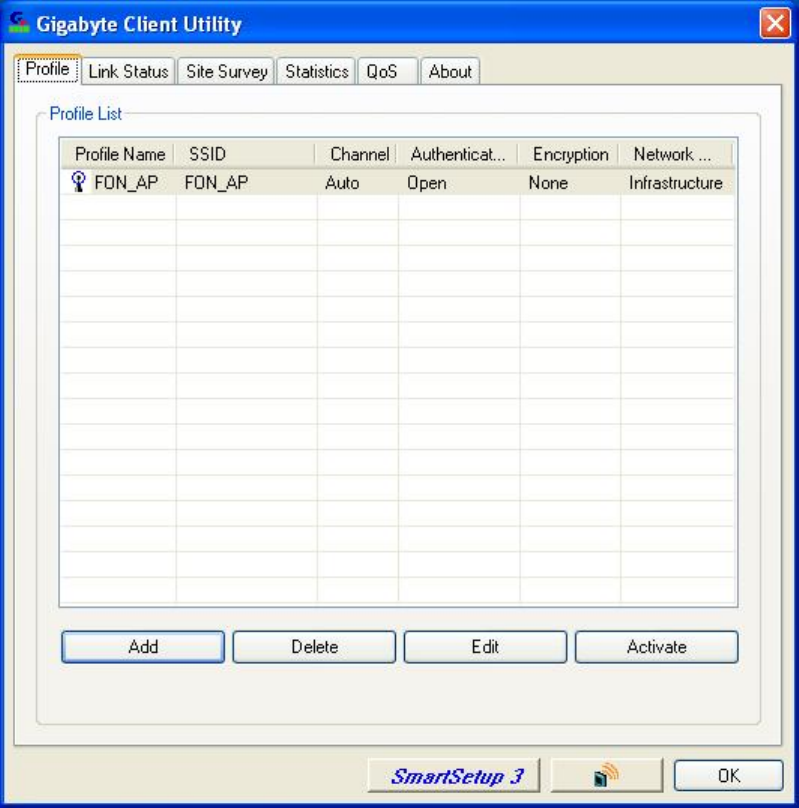Click the Add profile button

[x=143, y=647]
